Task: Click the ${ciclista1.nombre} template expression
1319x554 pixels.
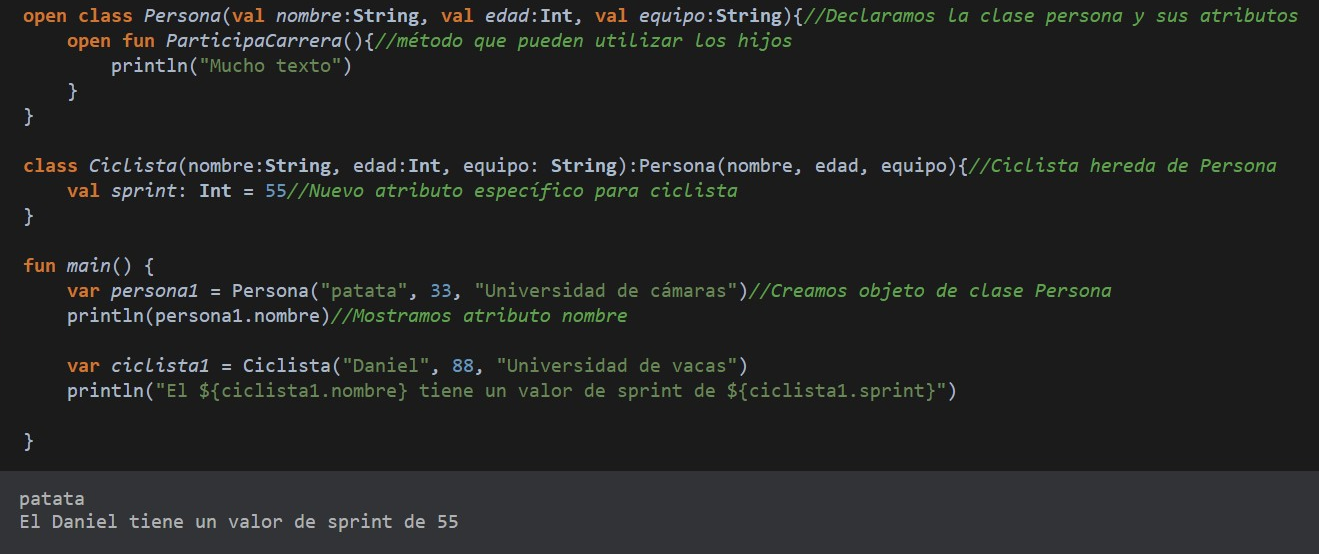Action: click(x=303, y=390)
